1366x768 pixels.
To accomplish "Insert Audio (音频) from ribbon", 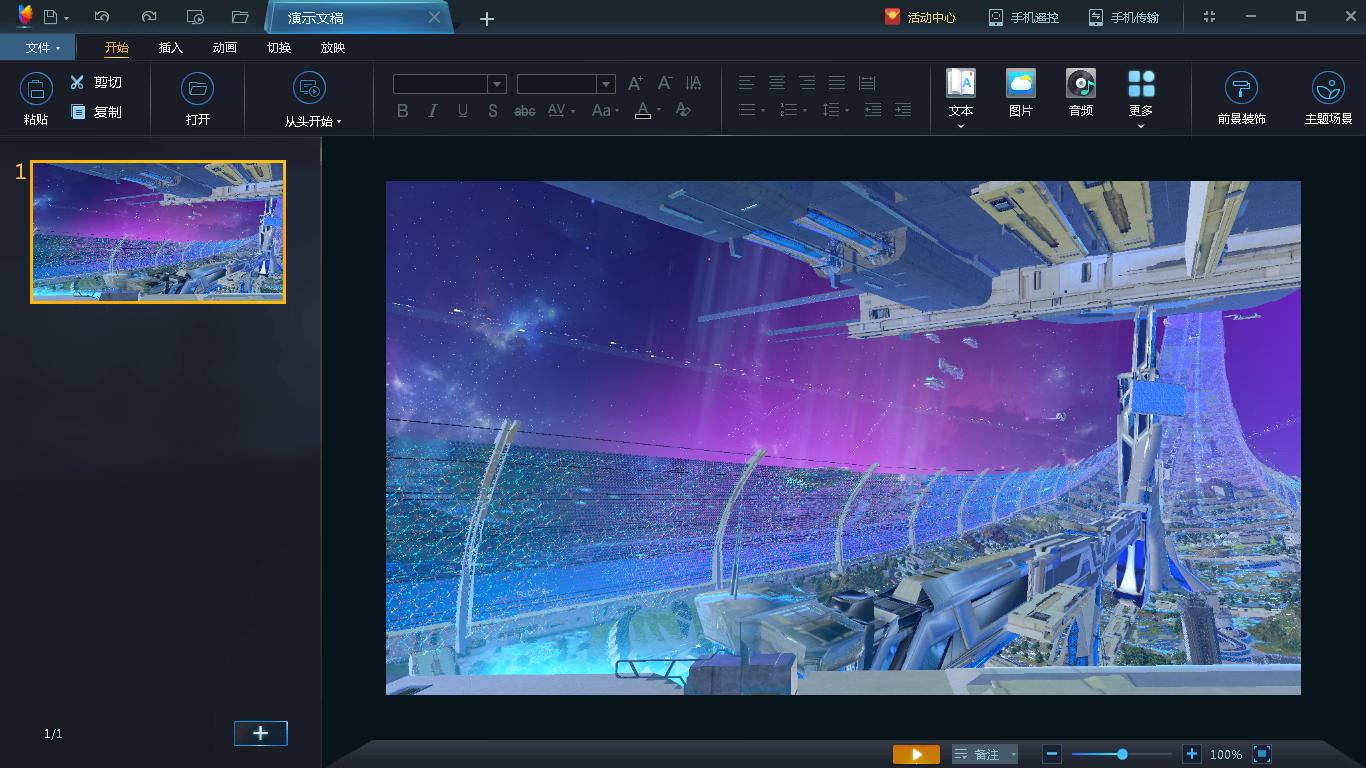I will tap(1081, 92).
